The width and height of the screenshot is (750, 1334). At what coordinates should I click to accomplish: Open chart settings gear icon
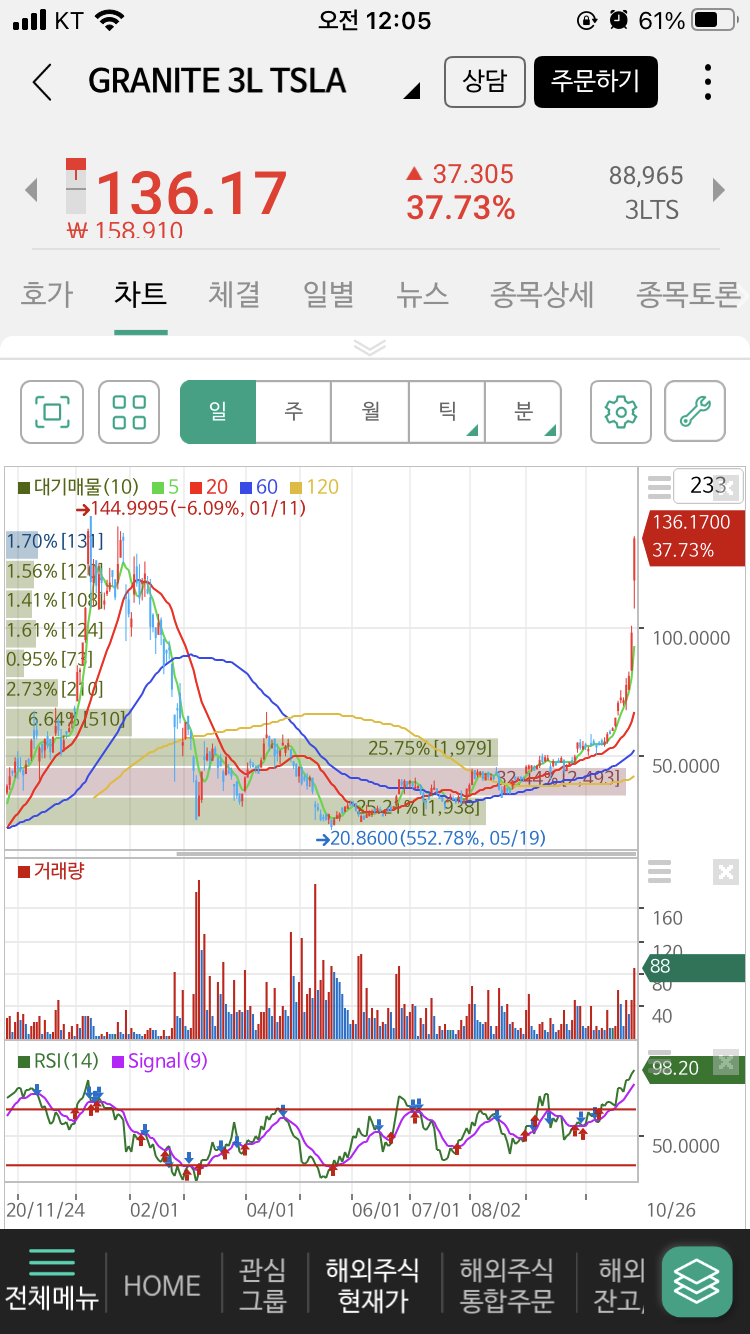621,411
